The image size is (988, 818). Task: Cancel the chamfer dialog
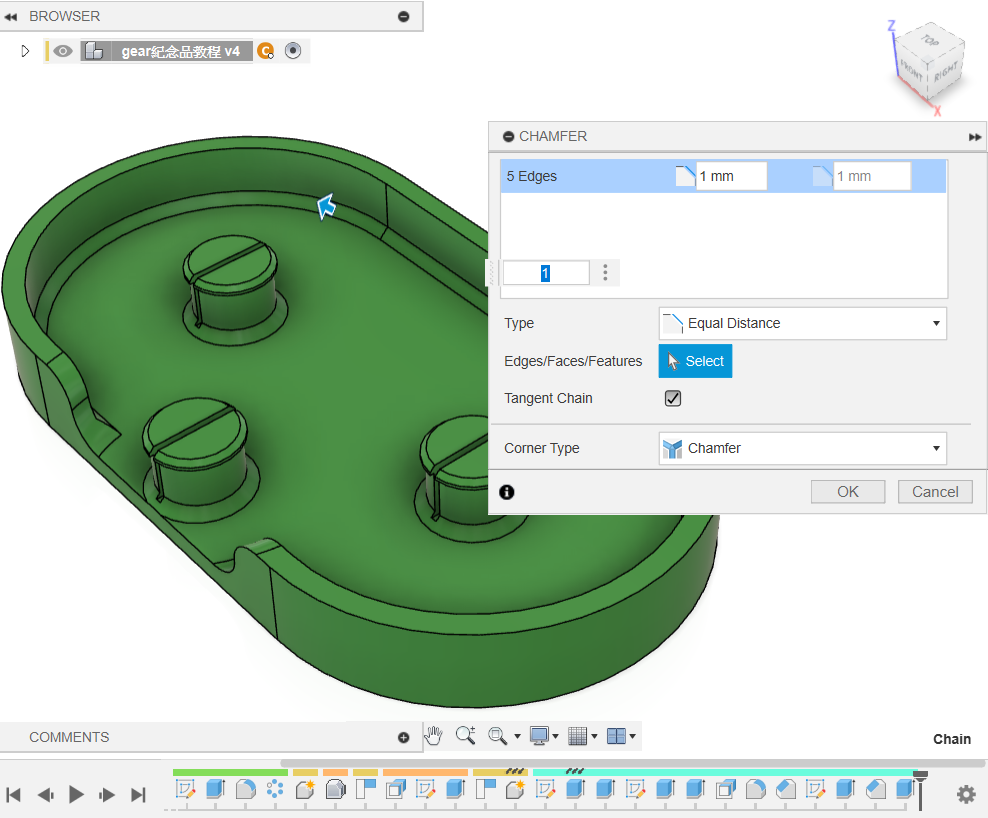tap(935, 492)
